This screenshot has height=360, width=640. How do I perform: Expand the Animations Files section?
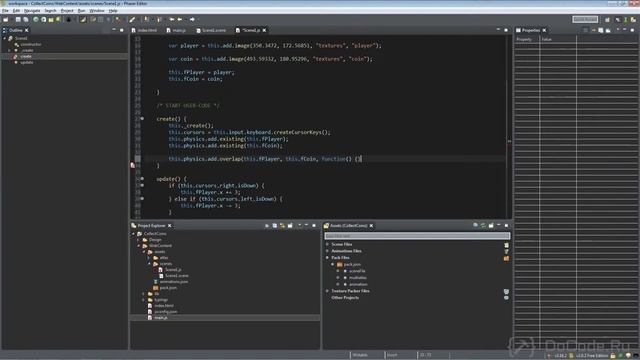coord(327,251)
